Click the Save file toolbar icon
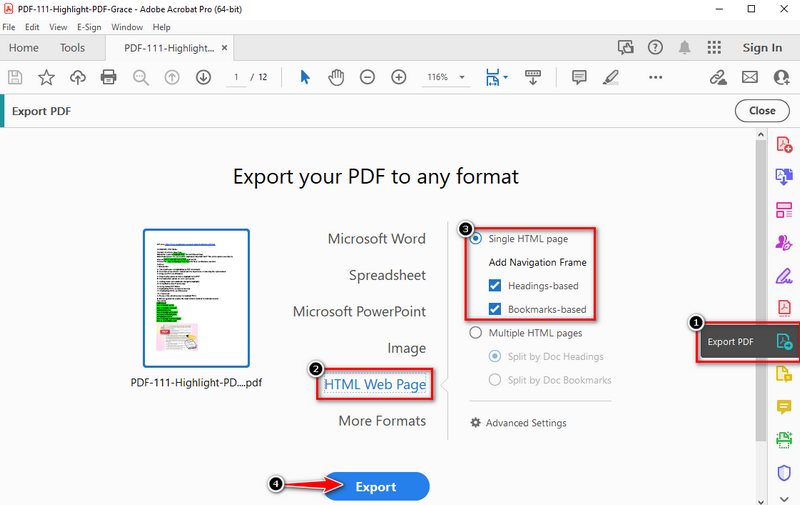This screenshot has height=505, width=800. point(15,77)
